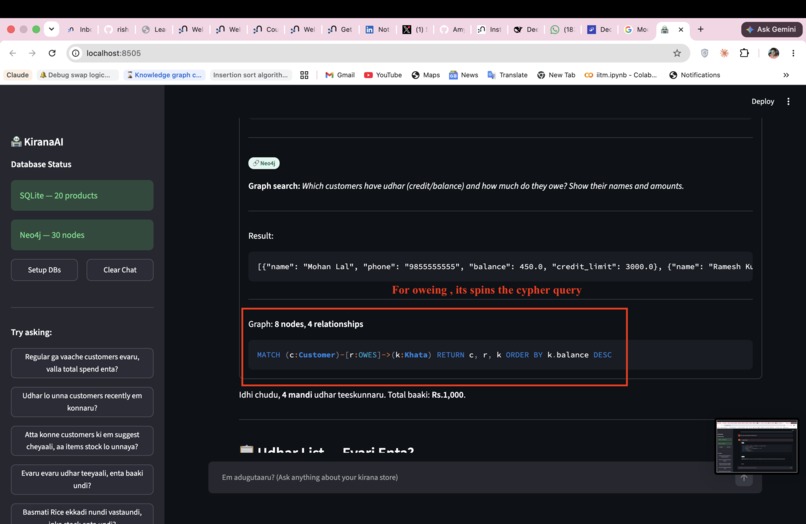Switch to the GitHub Am tab

point(451,30)
